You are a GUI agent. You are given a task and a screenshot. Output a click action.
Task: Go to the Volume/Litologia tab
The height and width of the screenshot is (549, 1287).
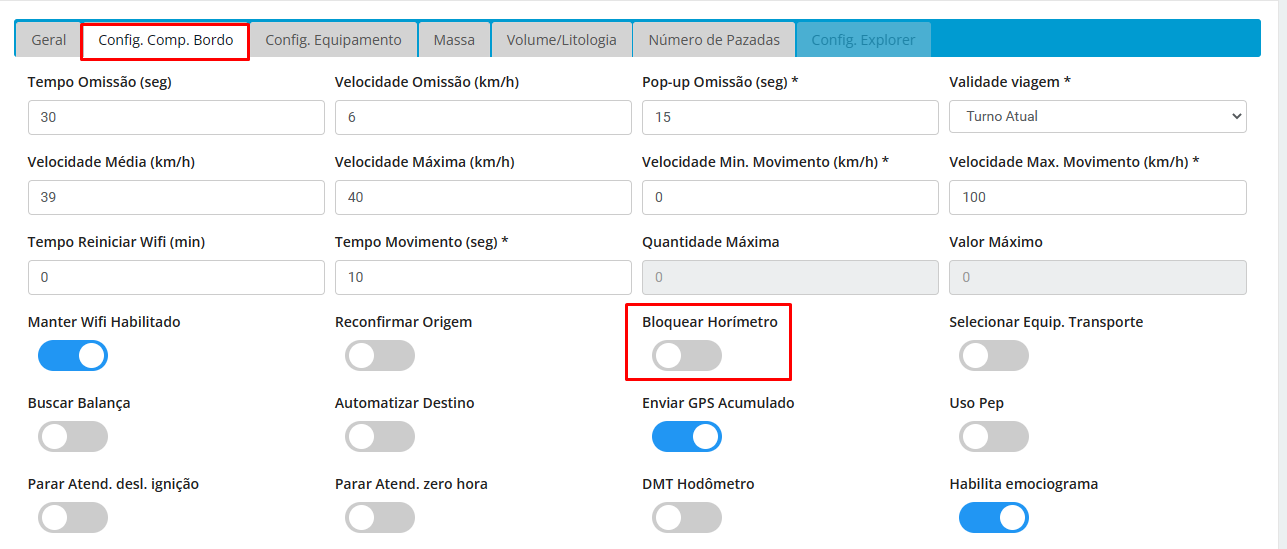pos(561,40)
